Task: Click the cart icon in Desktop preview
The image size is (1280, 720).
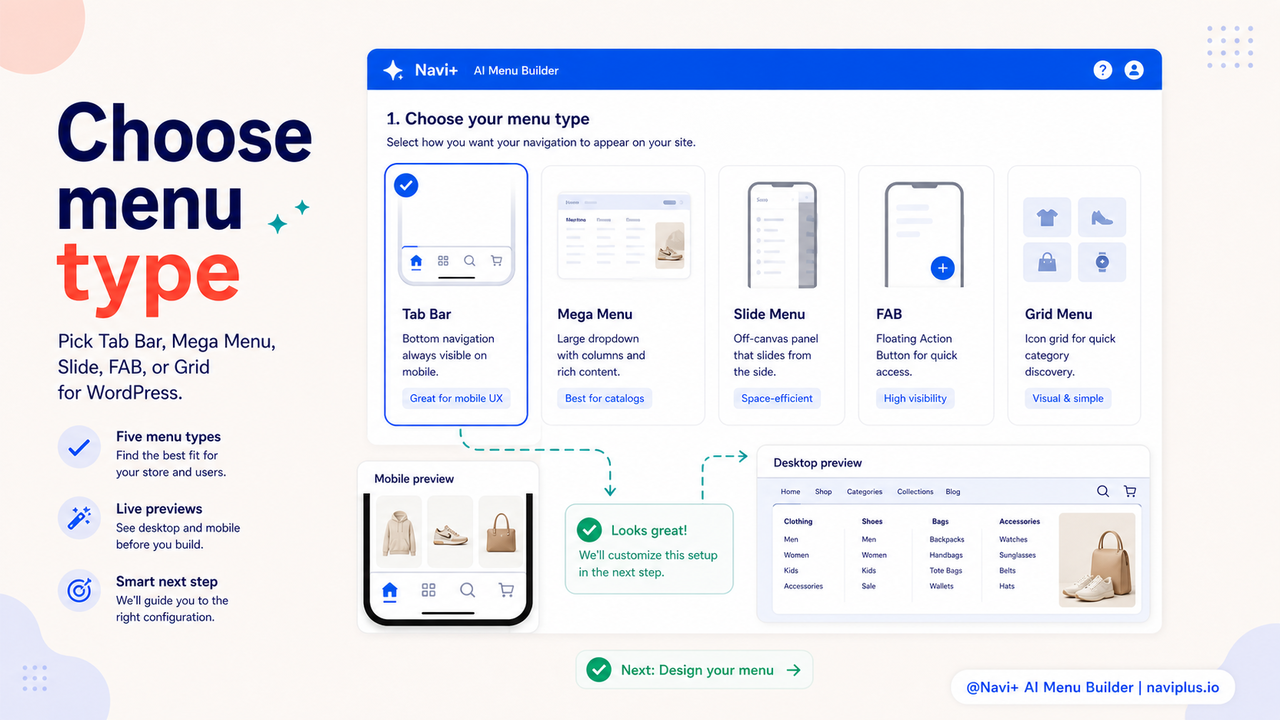Action: point(1130,491)
